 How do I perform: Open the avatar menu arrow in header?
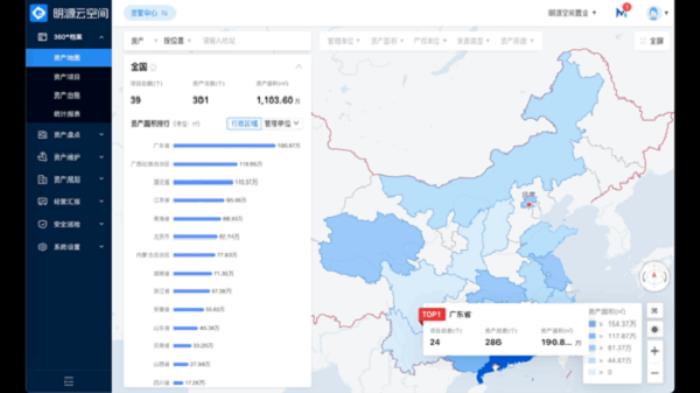pos(666,13)
